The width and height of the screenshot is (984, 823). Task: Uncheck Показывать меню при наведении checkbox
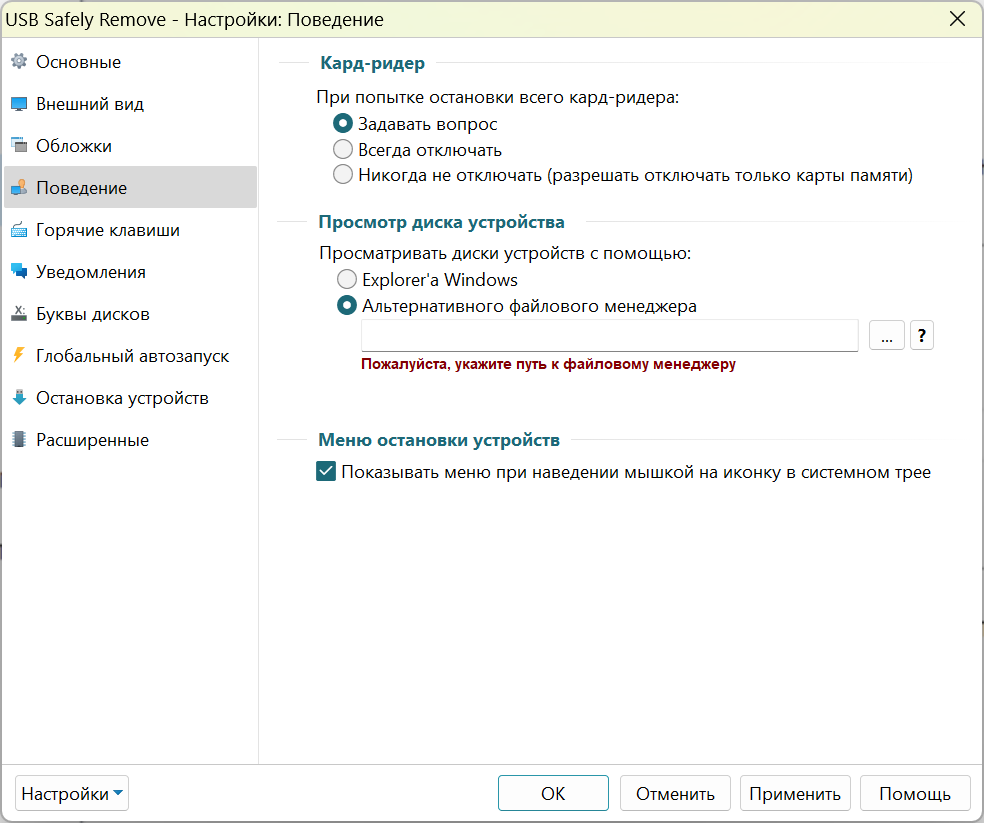(326, 471)
